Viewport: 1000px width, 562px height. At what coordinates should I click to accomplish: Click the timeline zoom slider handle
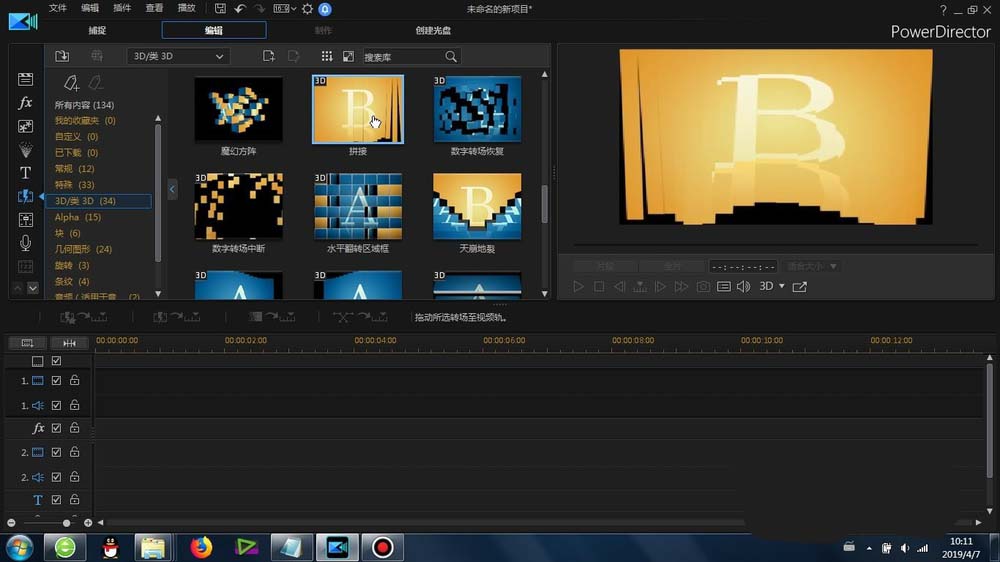click(66, 523)
